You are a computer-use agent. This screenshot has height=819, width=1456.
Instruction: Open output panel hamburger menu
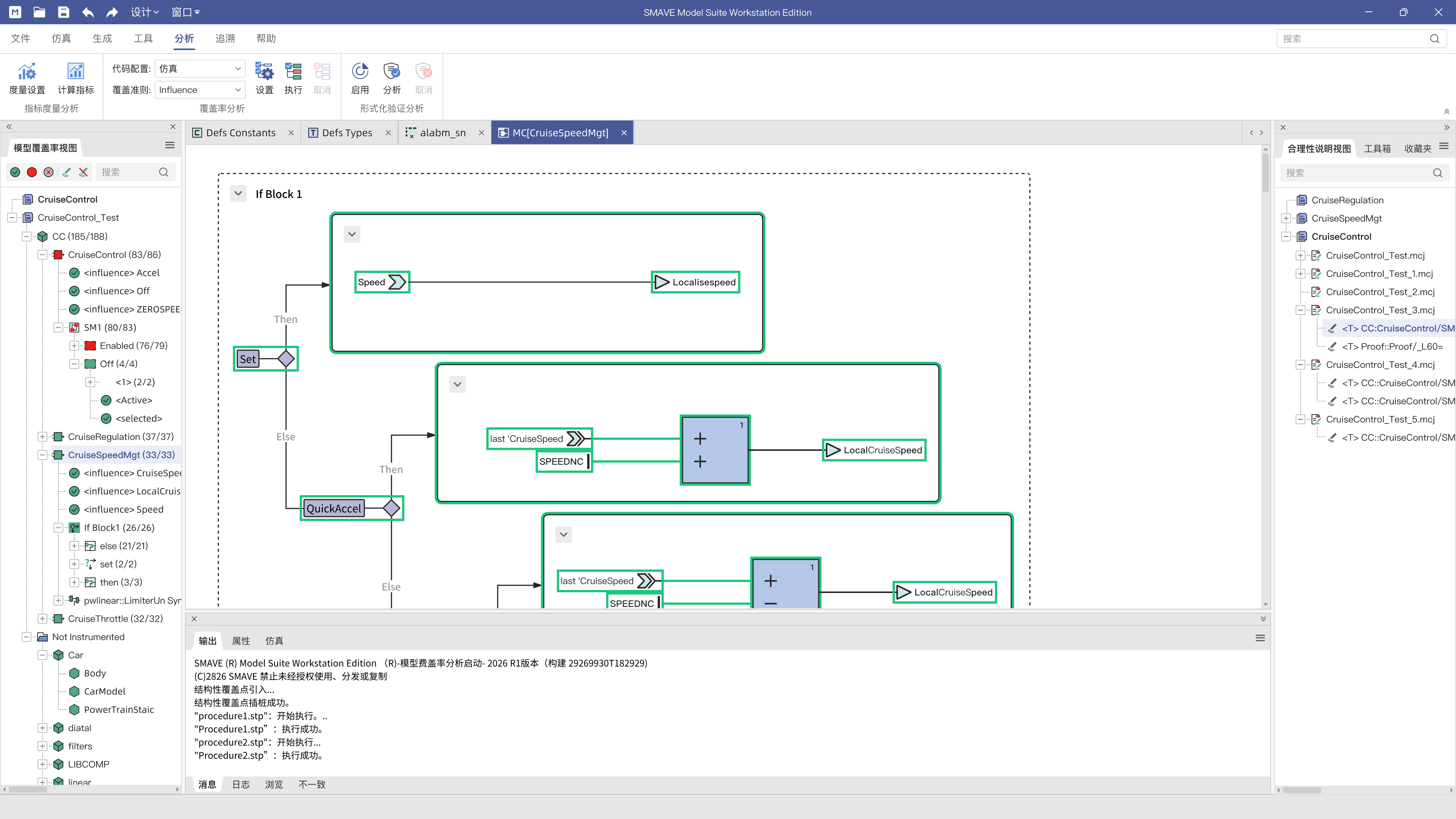point(1260,638)
